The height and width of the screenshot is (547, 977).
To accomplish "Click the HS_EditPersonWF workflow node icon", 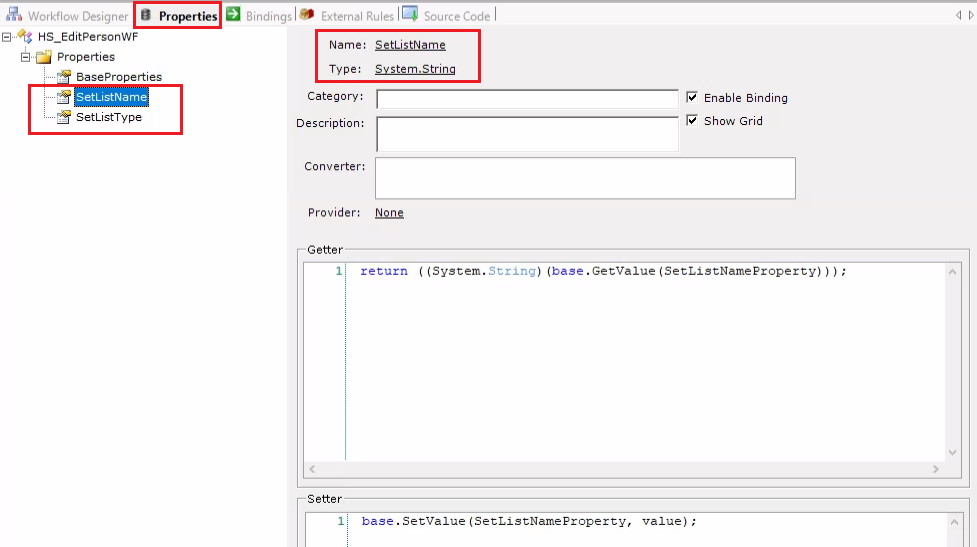I will (25, 36).
